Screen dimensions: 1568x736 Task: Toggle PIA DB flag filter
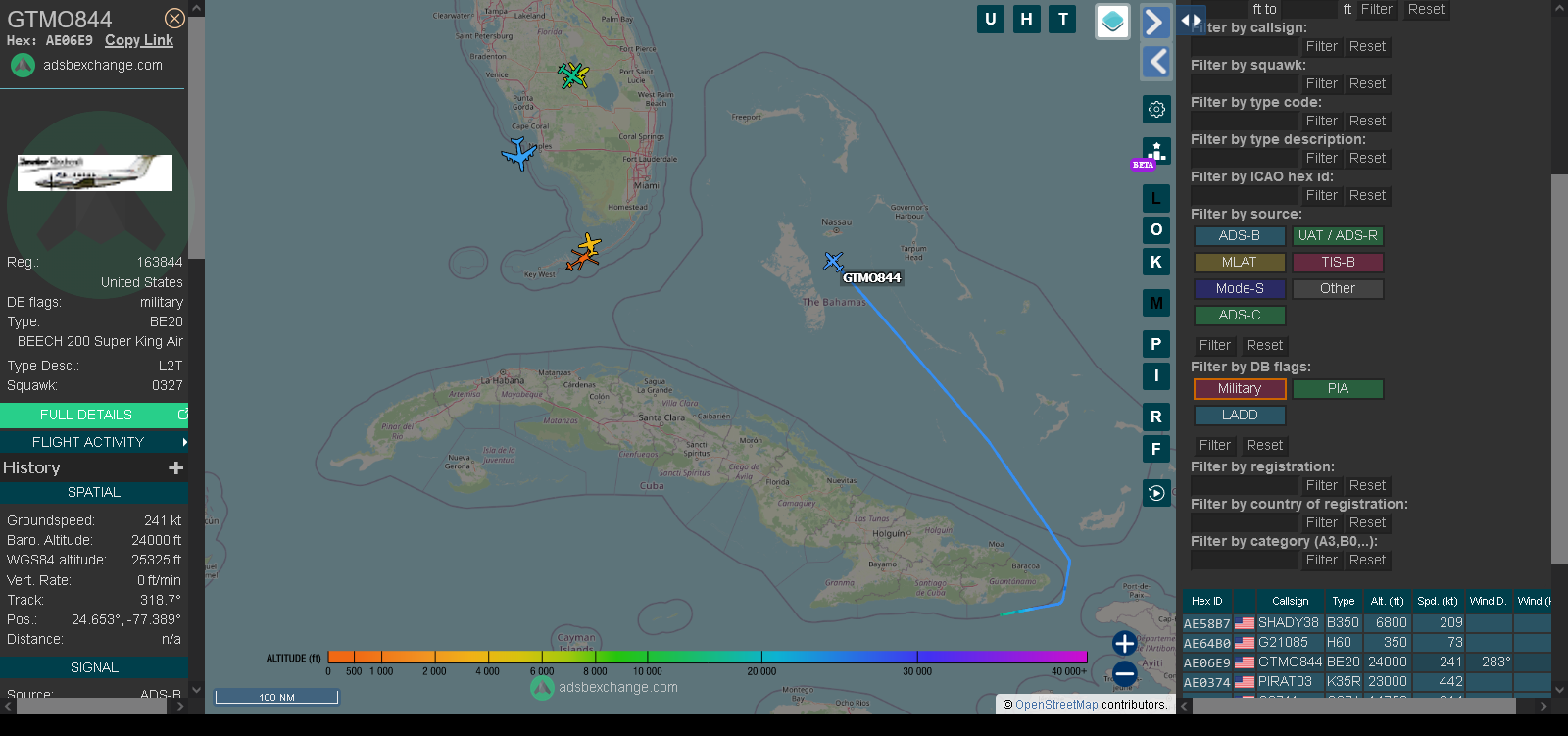pyautogui.click(x=1338, y=389)
